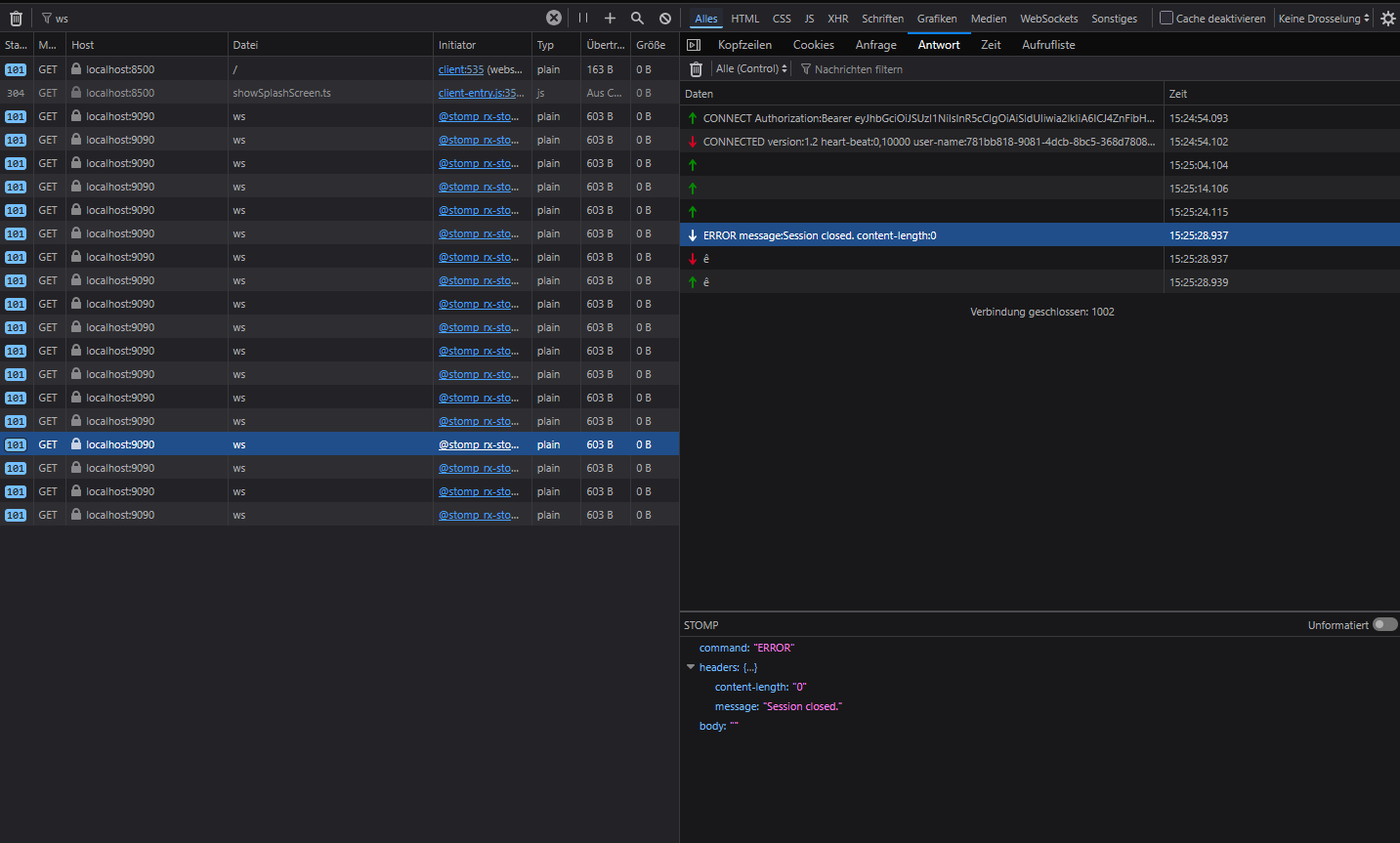
Task: Select the showSplashScreen.ts request row
Action: [x=339, y=93]
